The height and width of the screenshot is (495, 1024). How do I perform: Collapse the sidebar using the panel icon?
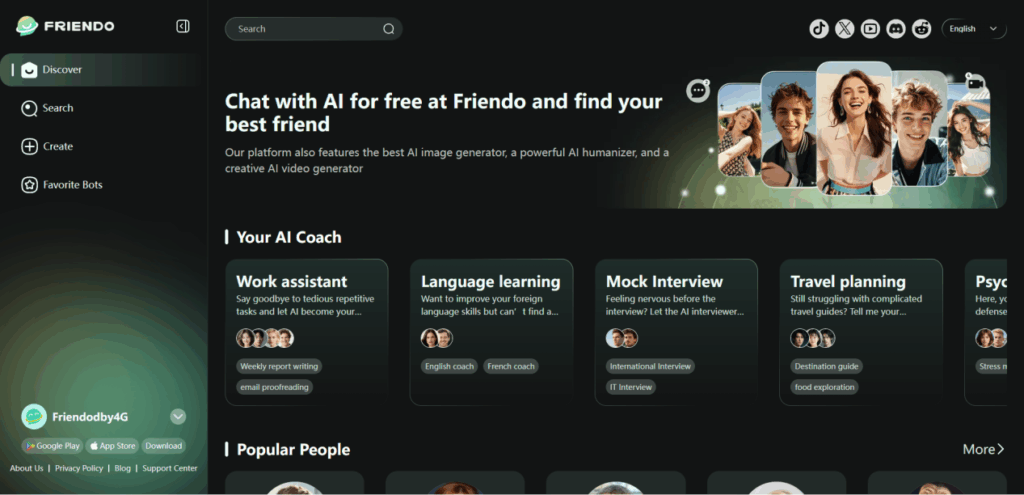pos(182,26)
